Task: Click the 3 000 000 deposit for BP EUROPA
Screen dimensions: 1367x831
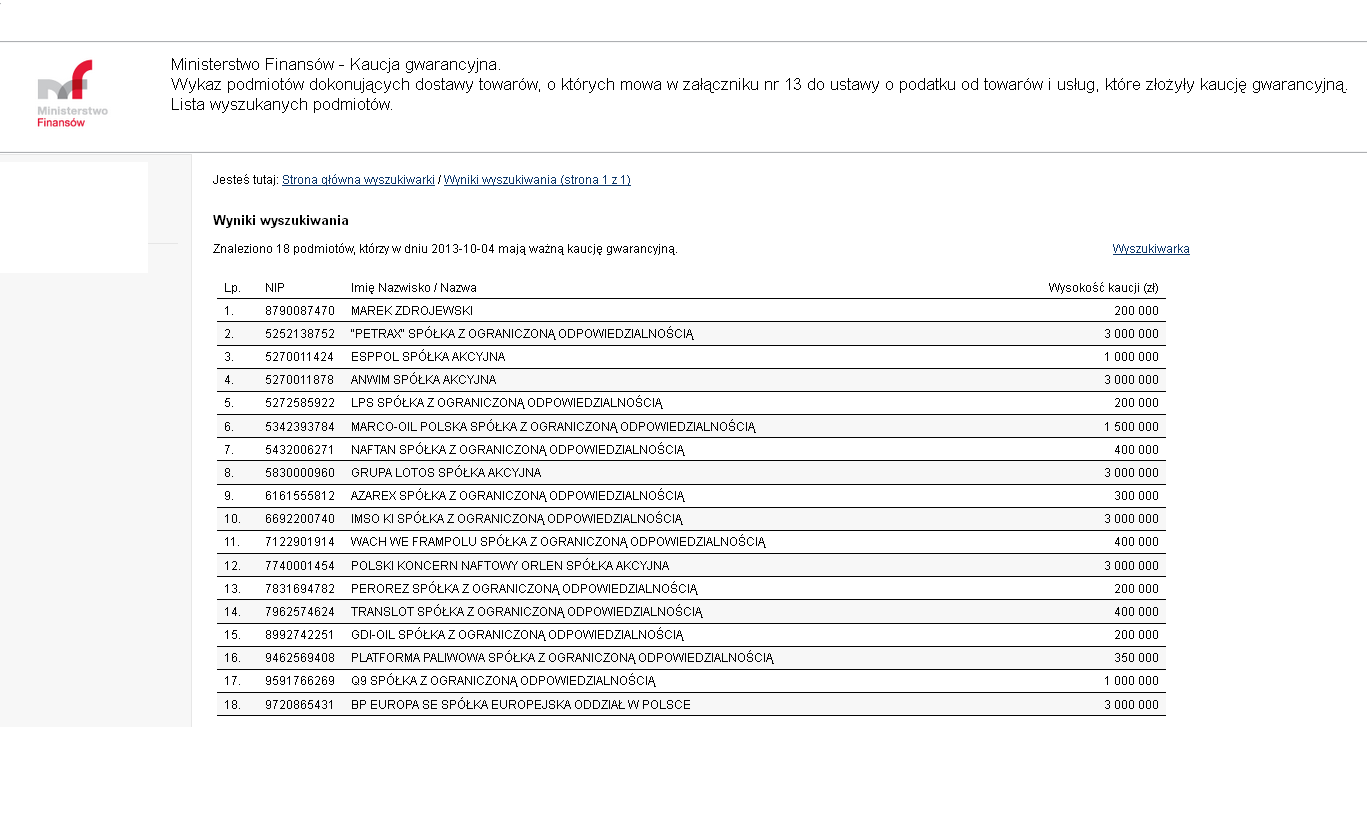Action: point(1131,705)
